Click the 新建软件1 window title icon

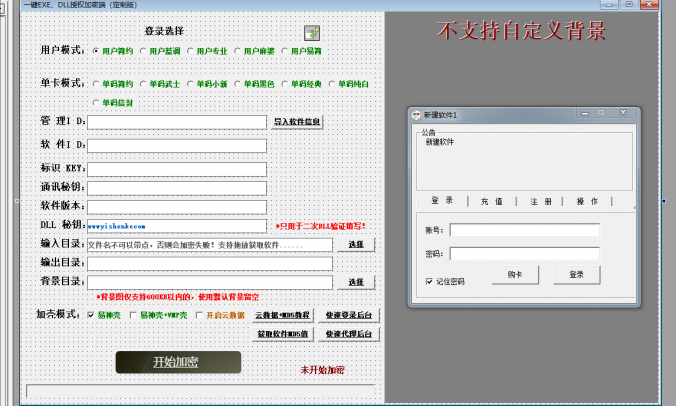tap(416, 115)
